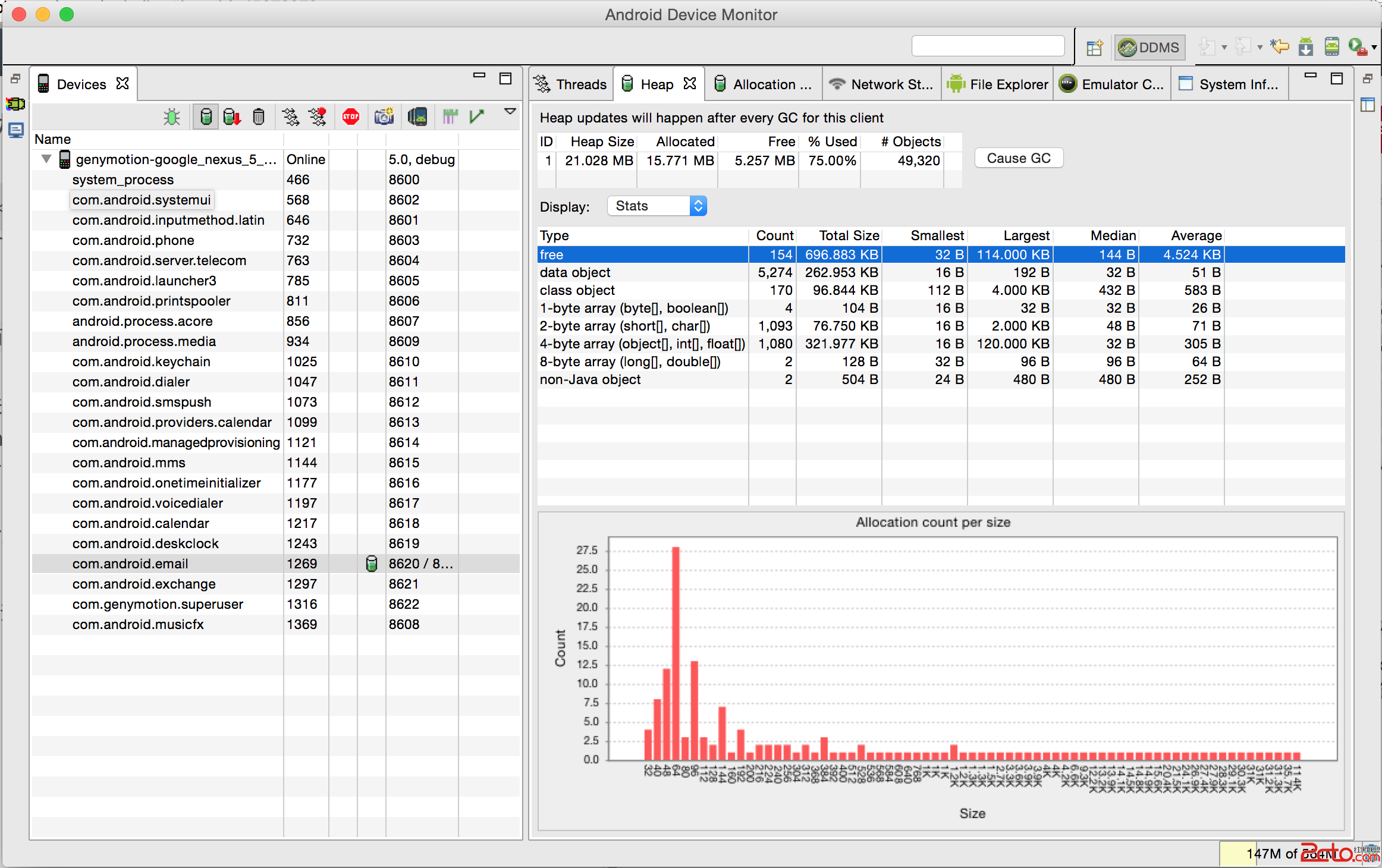
Task: Switch to the File Explorer tab
Action: click(x=998, y=84)
